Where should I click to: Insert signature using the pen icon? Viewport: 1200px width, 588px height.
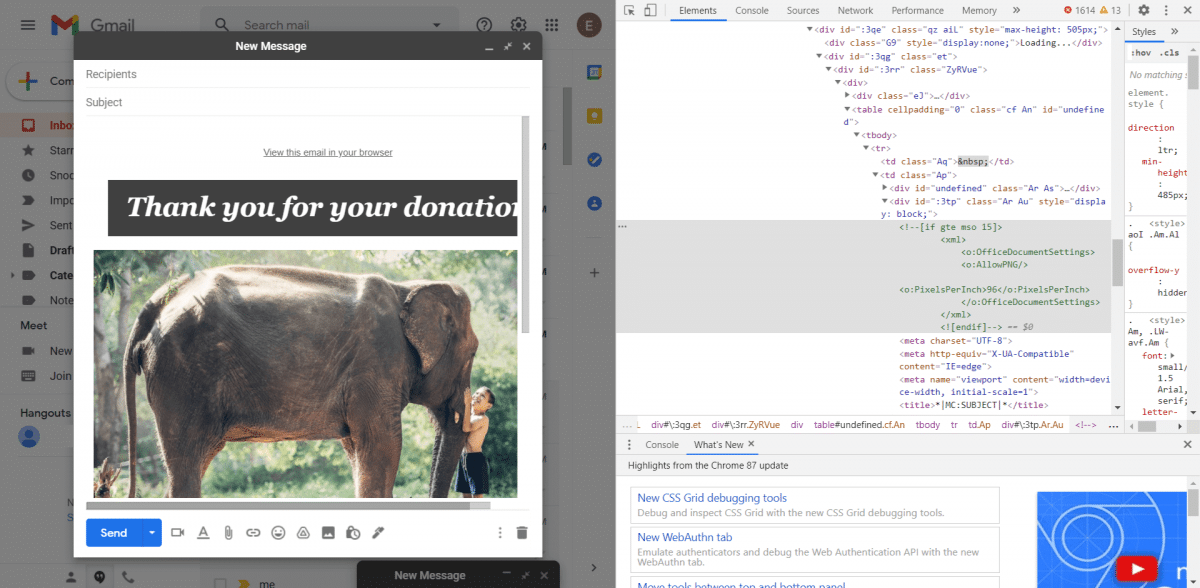click(378, 533)
